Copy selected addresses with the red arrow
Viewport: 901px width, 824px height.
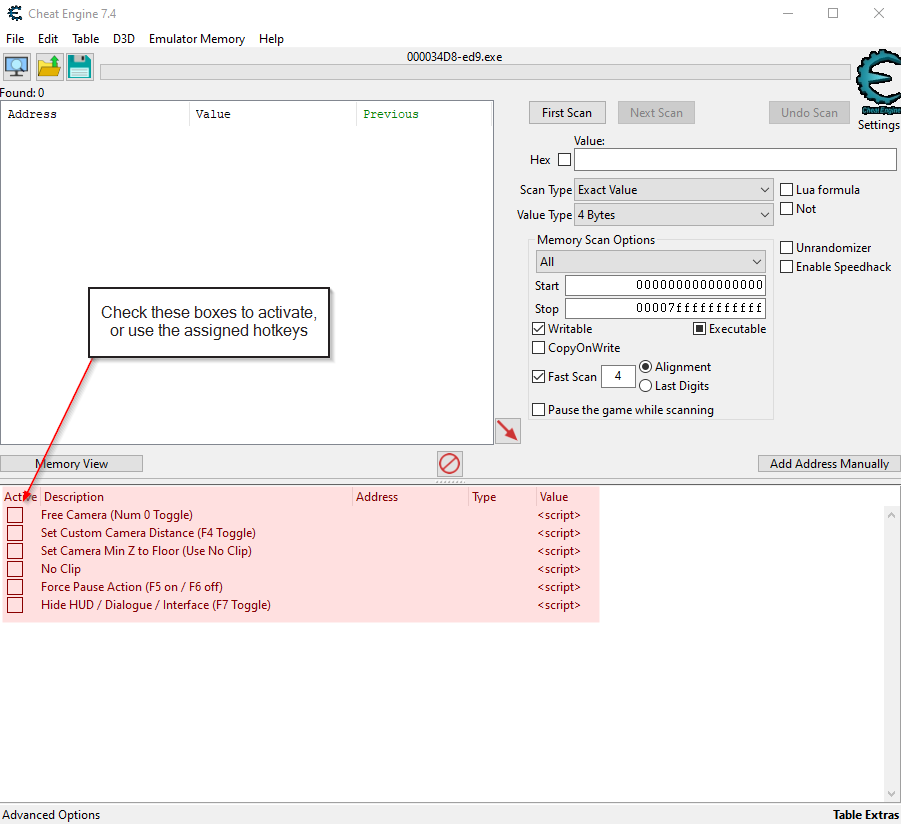pos(508,431)
